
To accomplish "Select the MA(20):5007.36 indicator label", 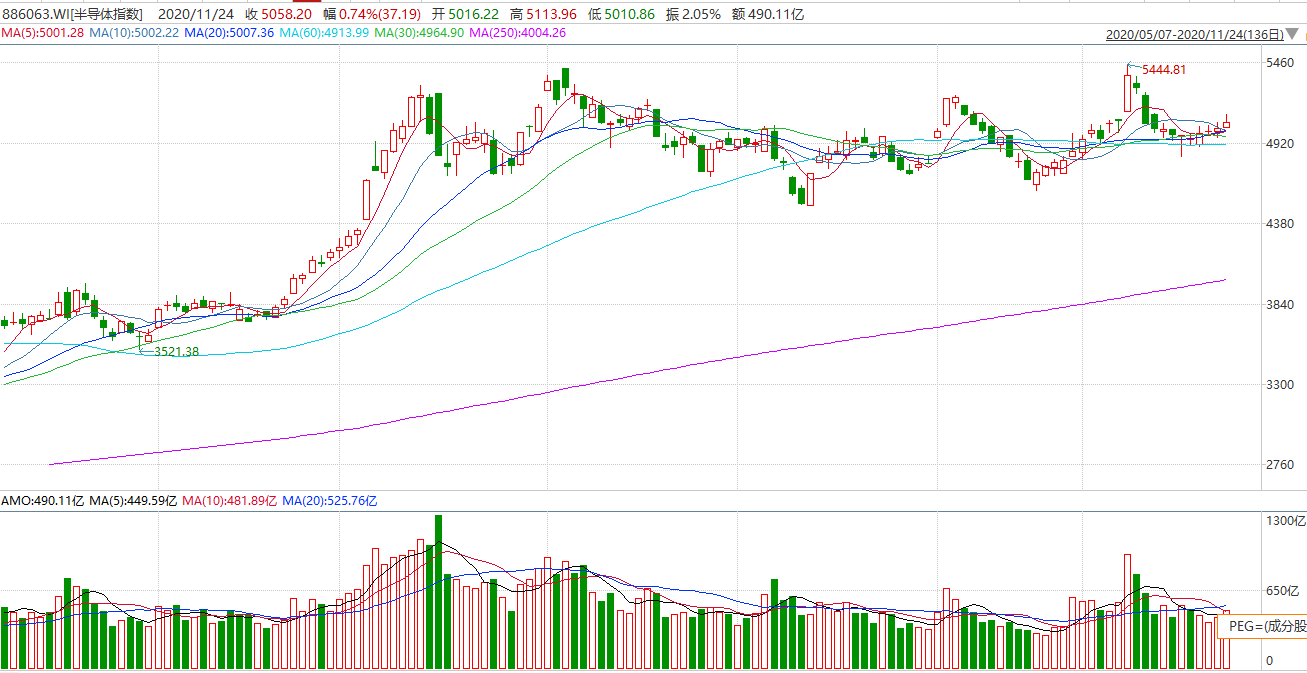I will coord(229,33).
